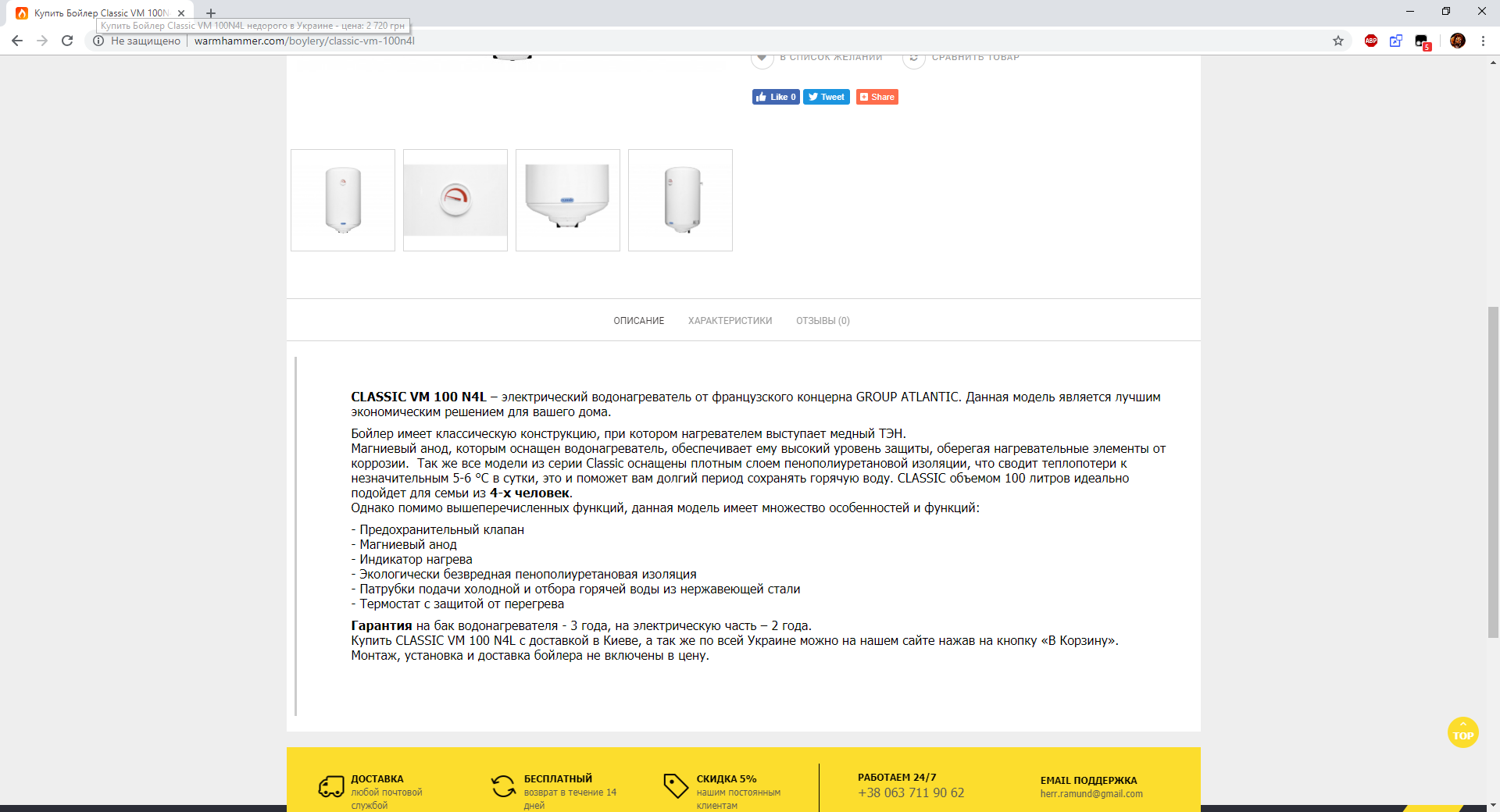This screenshot has height=812, width=1500.
Task: Click the orange Share button
Action: click(877, 97)
